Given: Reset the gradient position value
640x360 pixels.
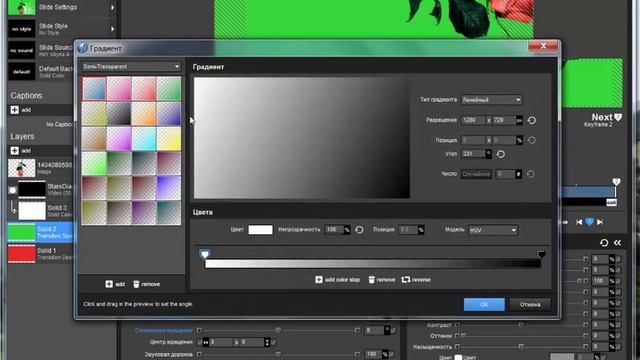Looking at the screenshot, I should (531, 140).
